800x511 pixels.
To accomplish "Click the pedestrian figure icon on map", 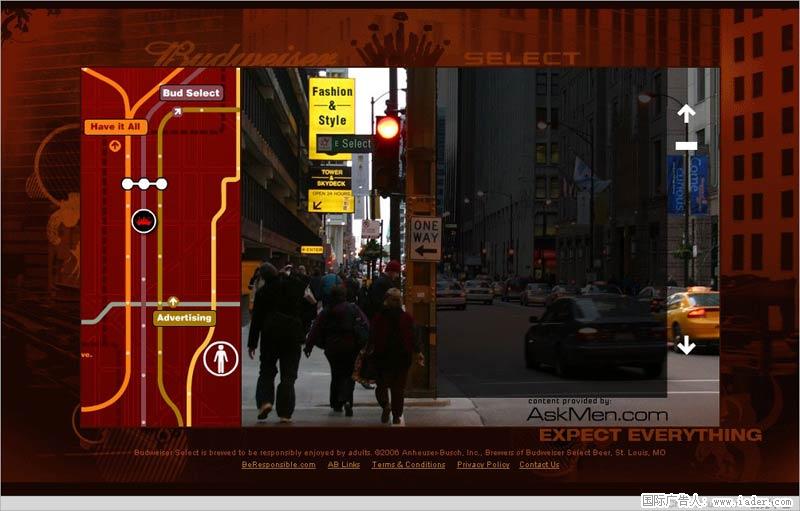I will 221,359.
